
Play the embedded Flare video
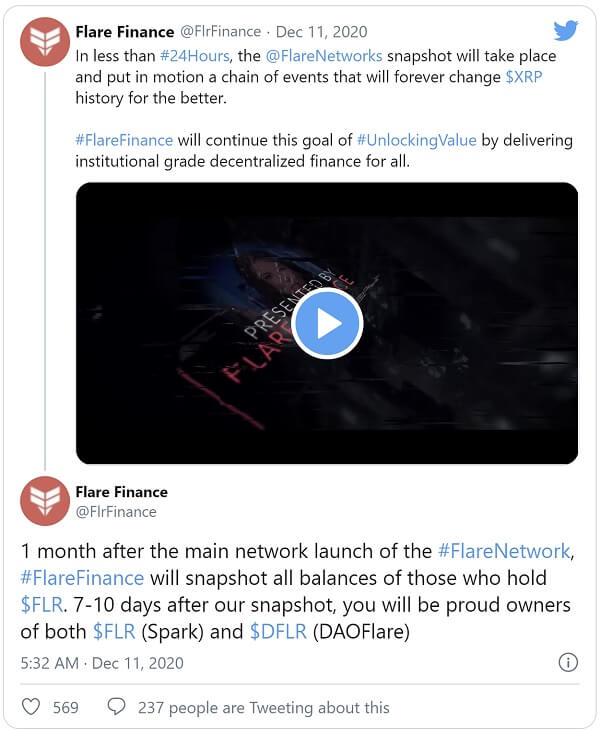pyautogui.click(x=327, y=323)
